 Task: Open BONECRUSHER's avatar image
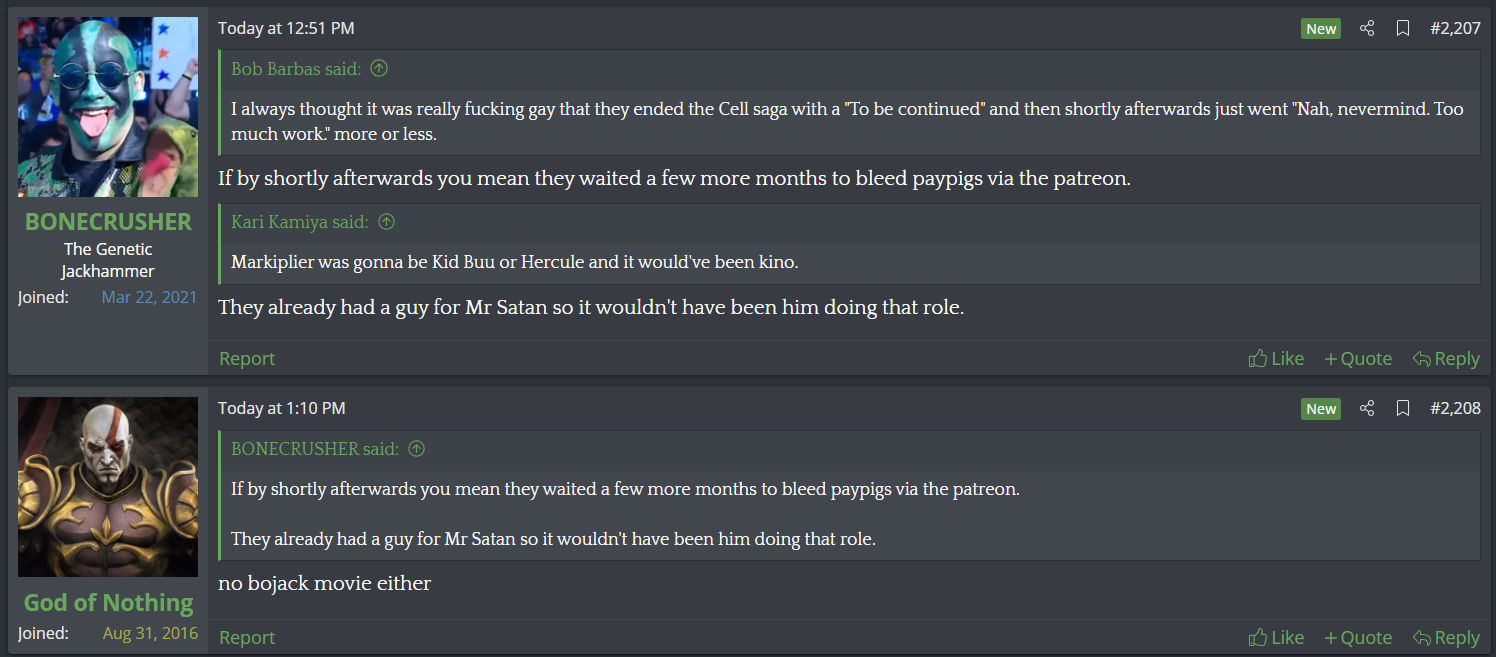[108, 107]
